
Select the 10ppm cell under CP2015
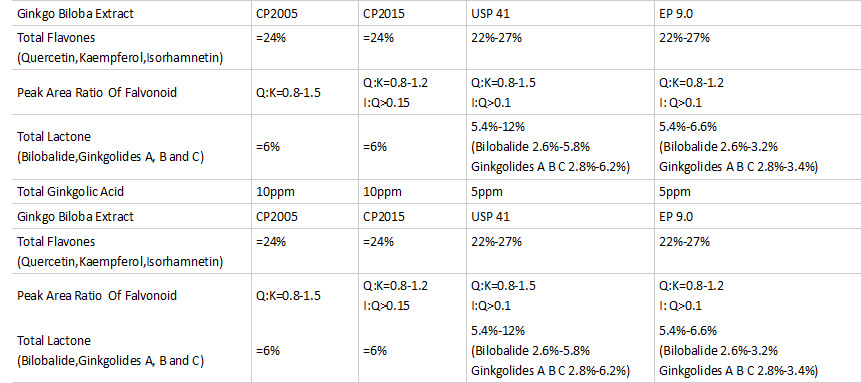(x=382, y=192)
